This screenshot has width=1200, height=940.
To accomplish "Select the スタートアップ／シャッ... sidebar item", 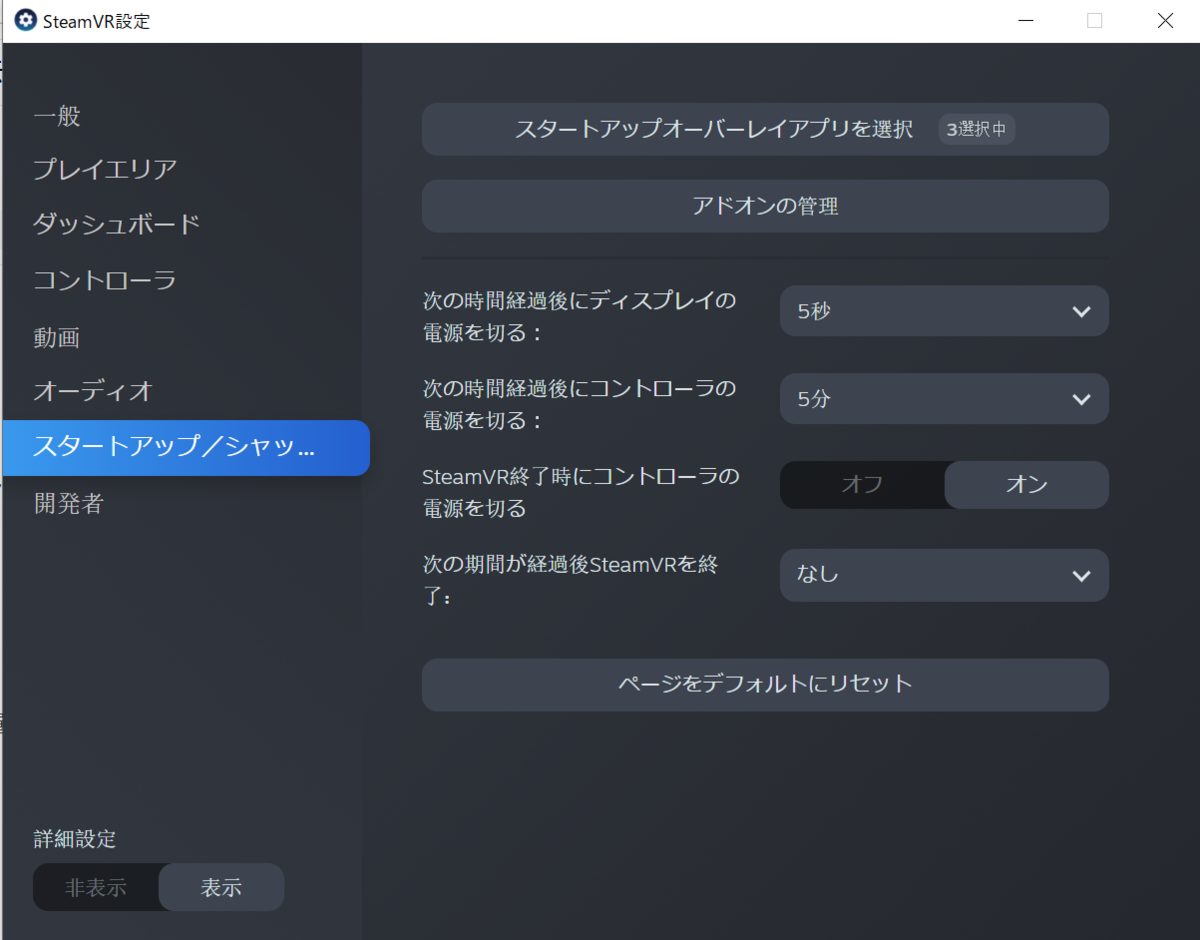I will point(186,447).
